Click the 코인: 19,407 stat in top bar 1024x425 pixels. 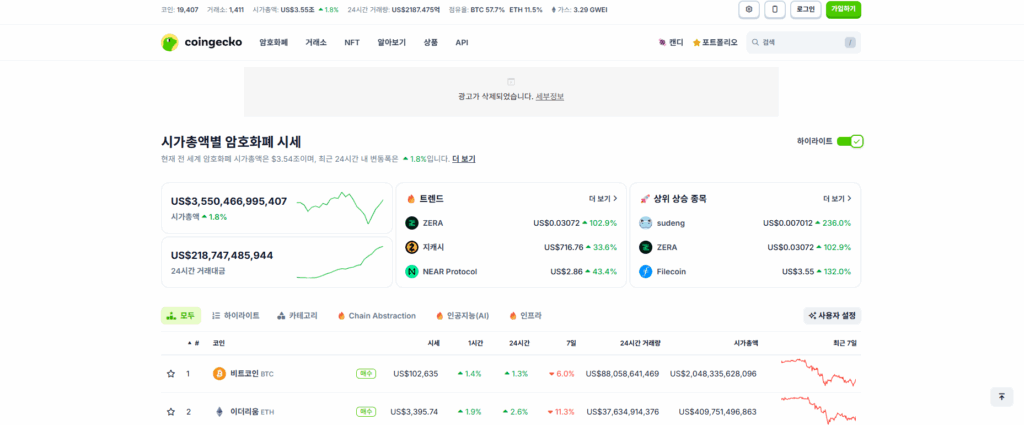(180, 10)
